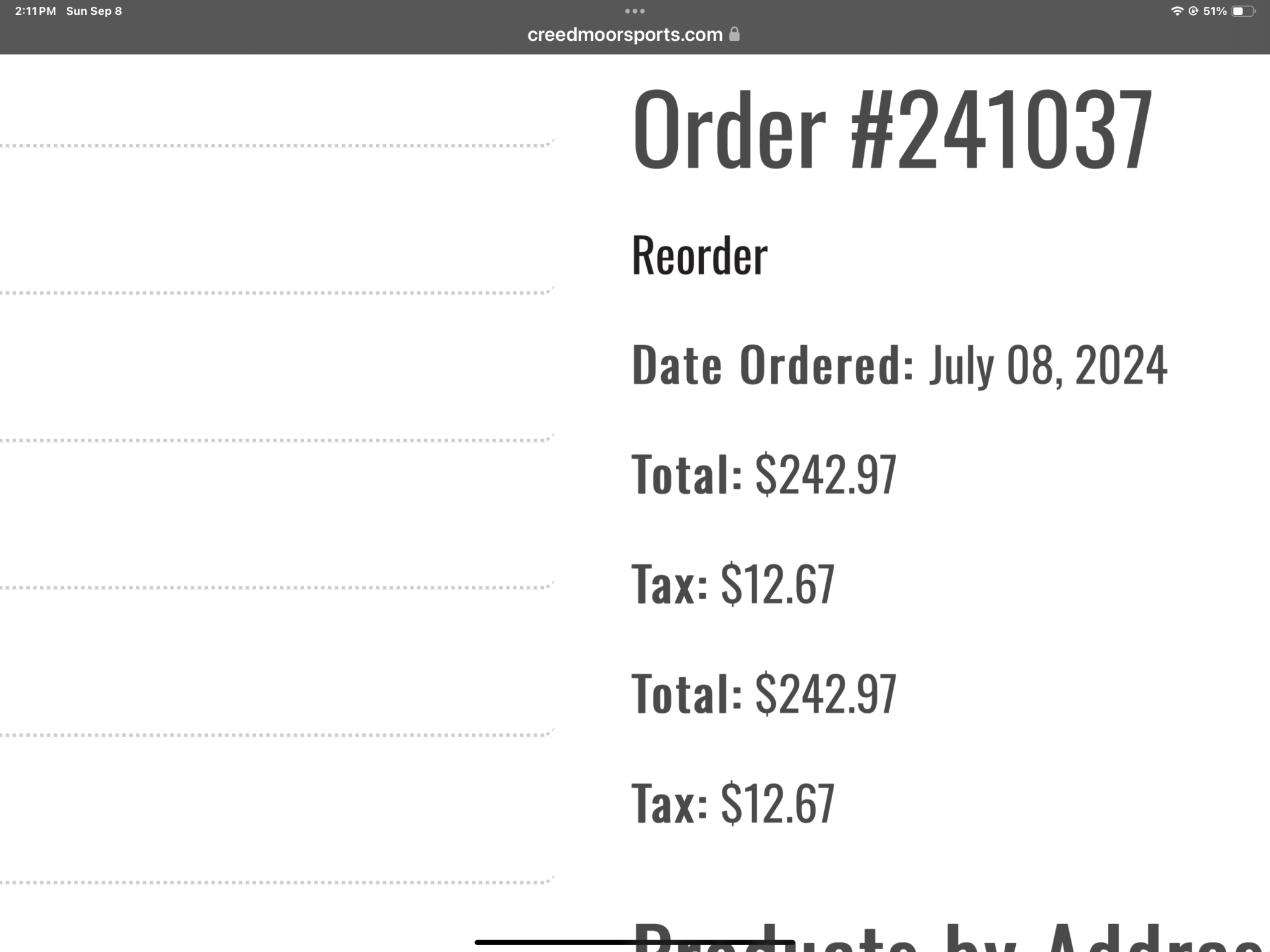This screenshot has height=952, width=1270.
Task: Tap the 51% battery percentage
Action: click(x=1215, y=11)
